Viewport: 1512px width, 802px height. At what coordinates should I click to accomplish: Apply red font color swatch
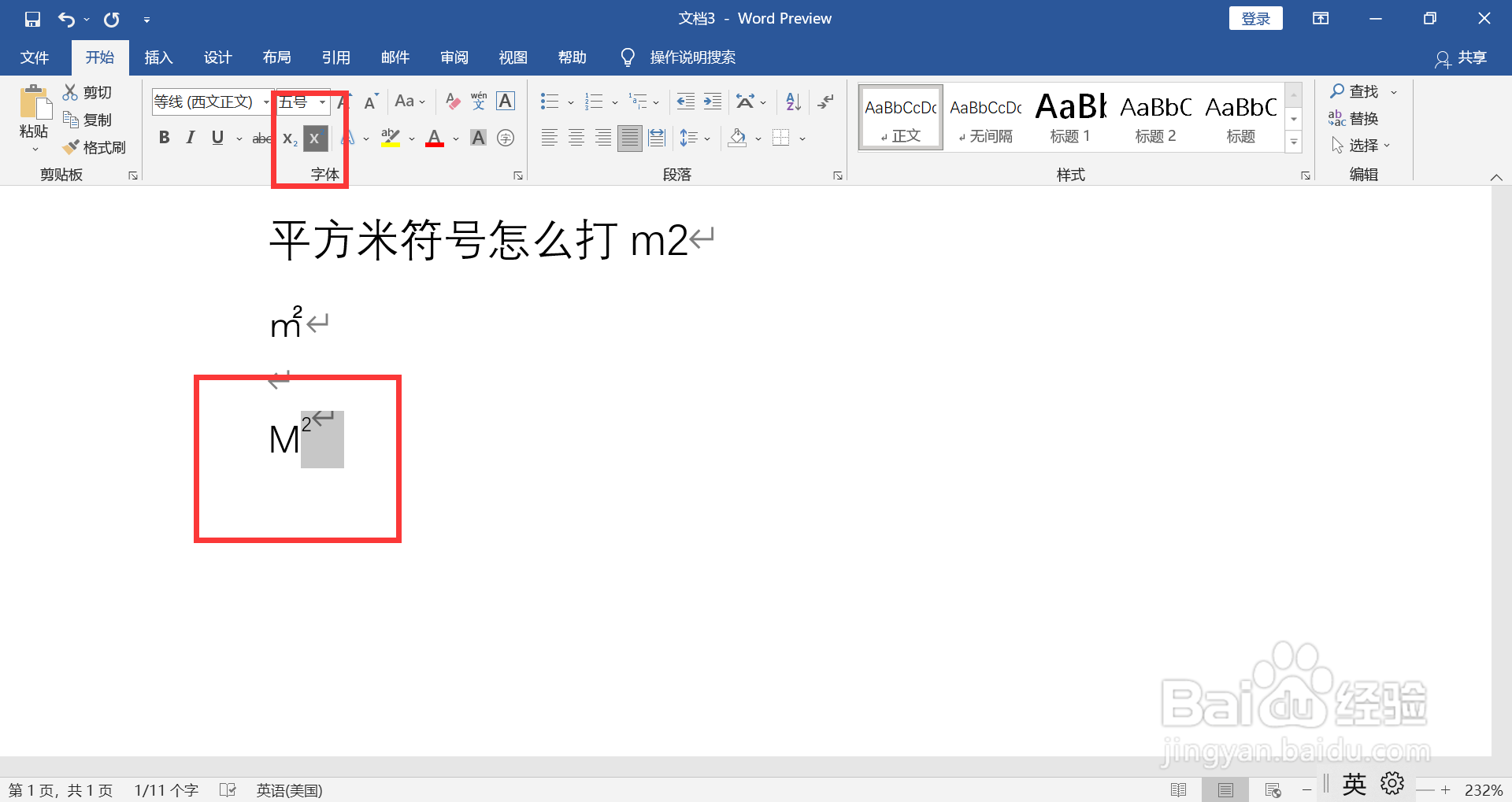[x=435, y=138]
